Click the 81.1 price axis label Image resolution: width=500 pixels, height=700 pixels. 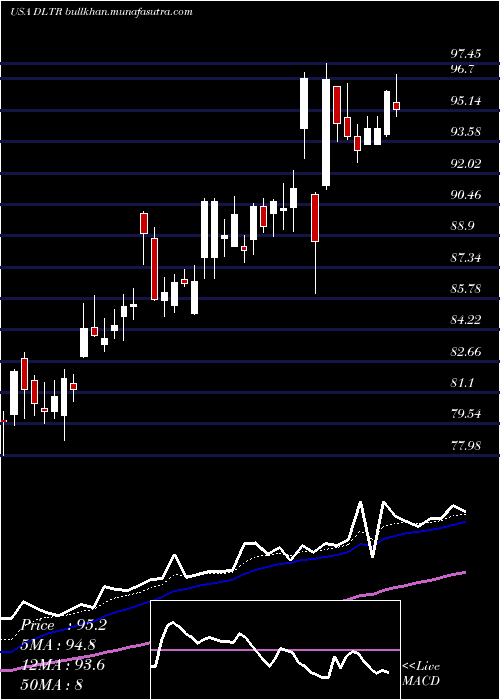coord(462,383)
